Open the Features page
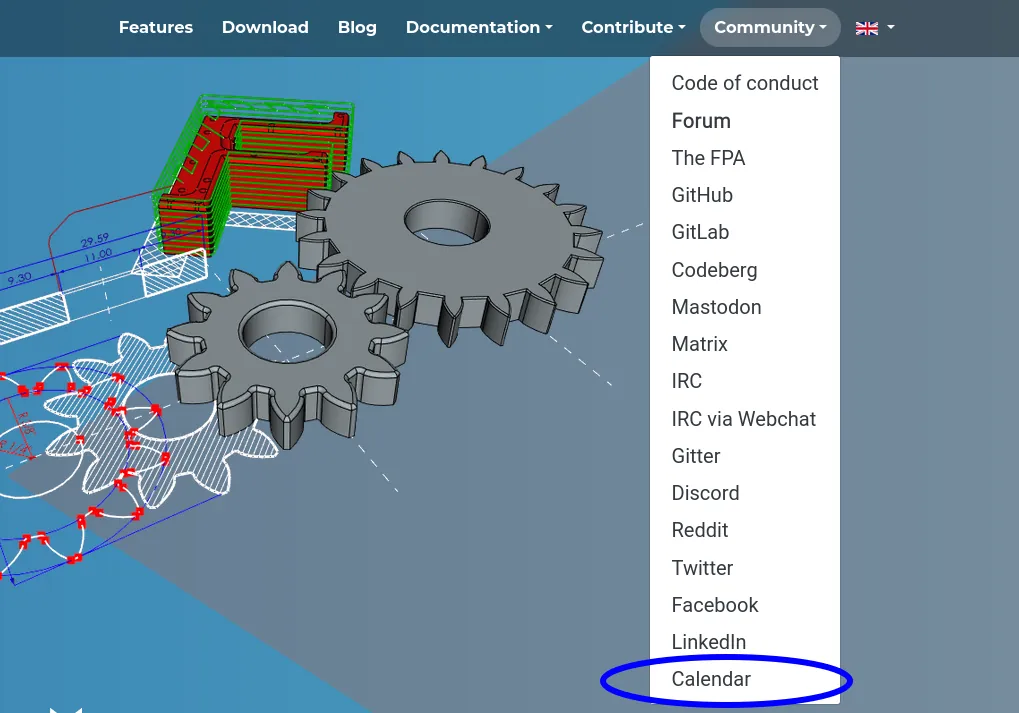1019x713 pixels. click(156, 27)
